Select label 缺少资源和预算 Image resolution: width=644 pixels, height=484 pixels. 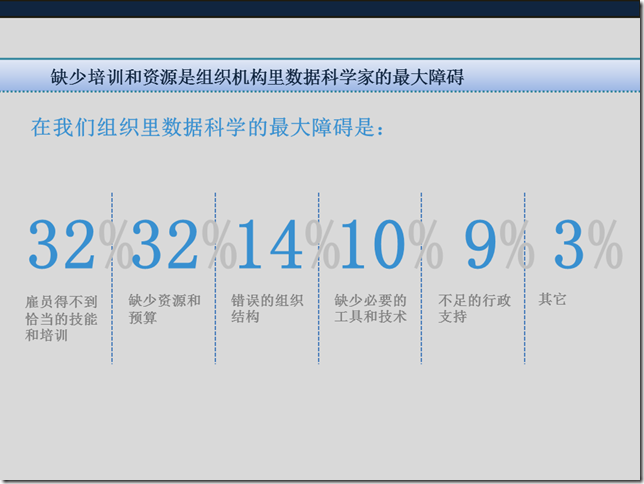click(x=164, y=309)
